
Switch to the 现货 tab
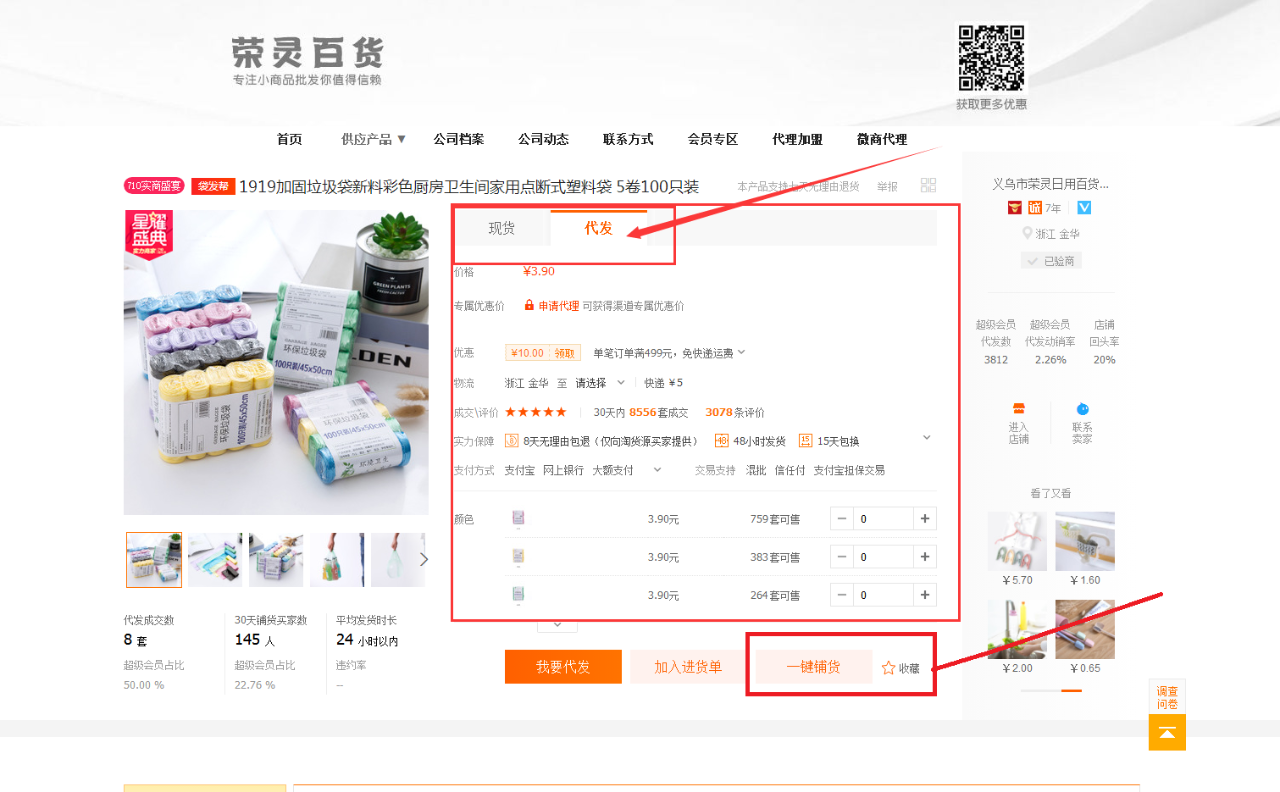pyautogui.click(x=501, y=228)
